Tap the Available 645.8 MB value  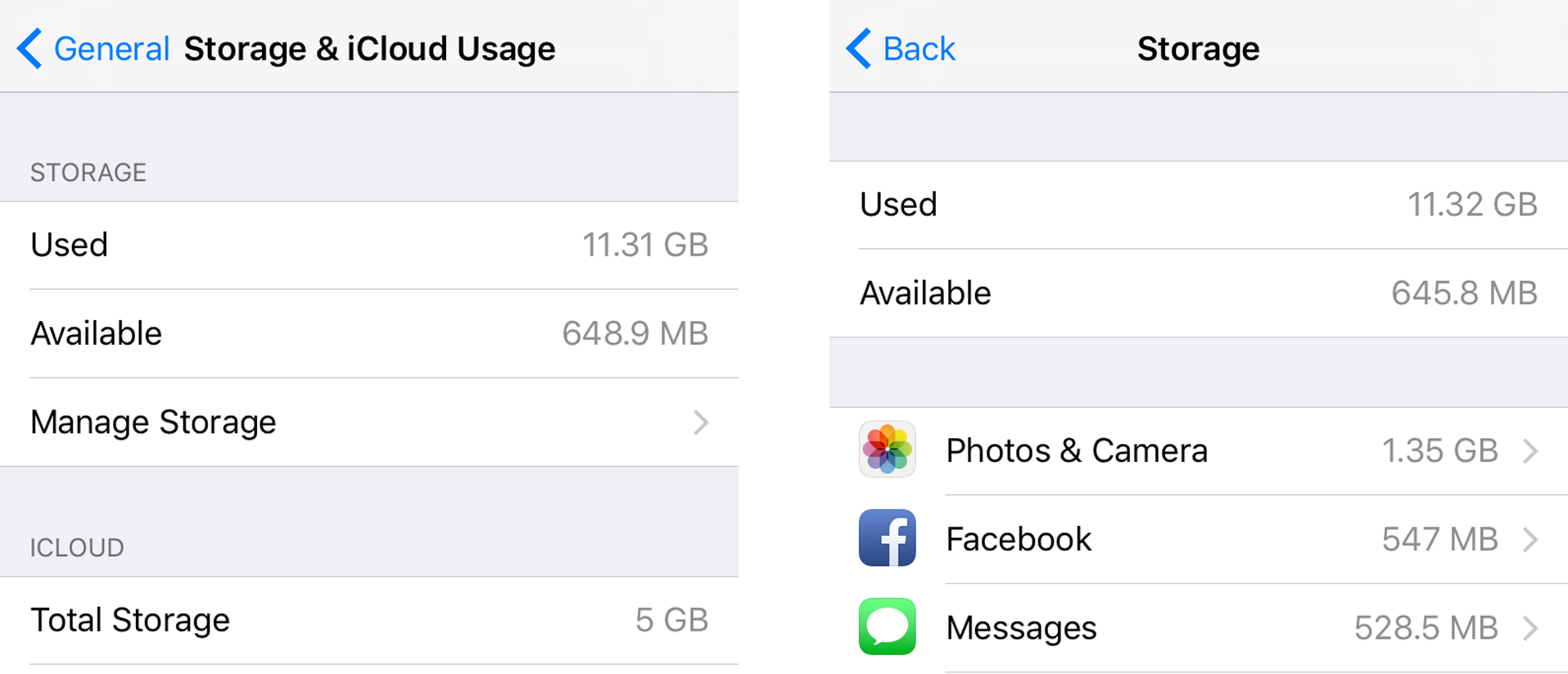[x=1464, y=292]
